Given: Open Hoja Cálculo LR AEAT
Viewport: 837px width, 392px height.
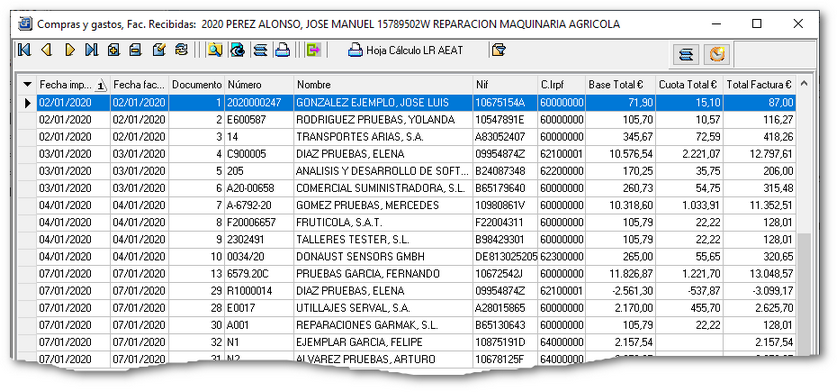Looking at the screenshot, I should click(x=406, y=51).
